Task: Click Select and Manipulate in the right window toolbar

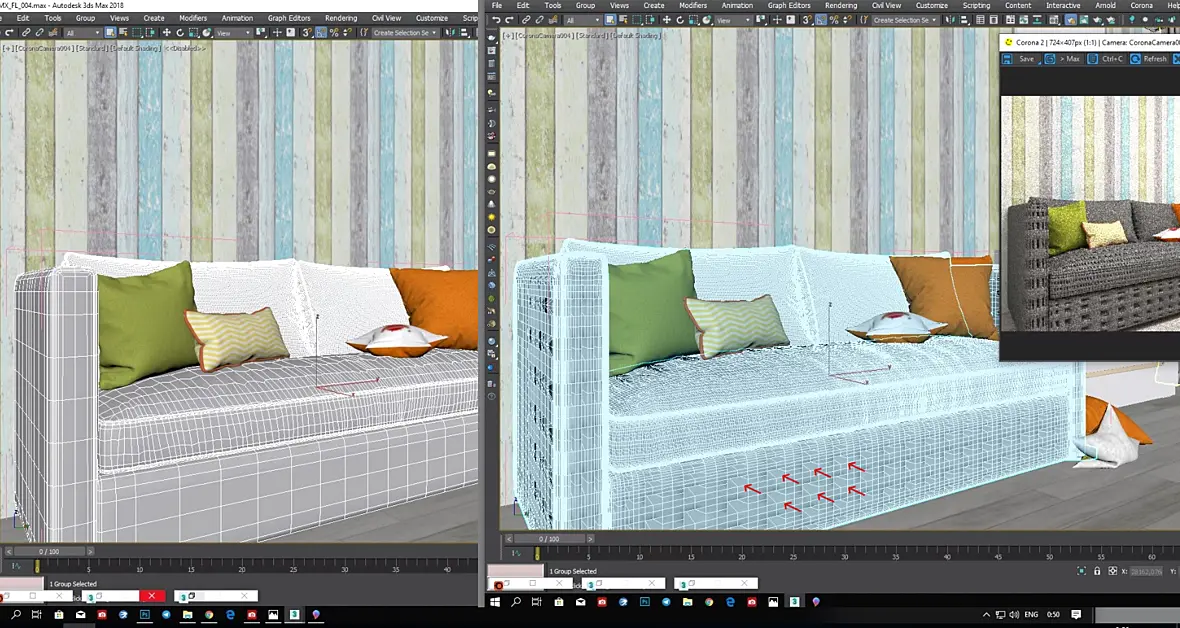Action: tap(777, 20)
